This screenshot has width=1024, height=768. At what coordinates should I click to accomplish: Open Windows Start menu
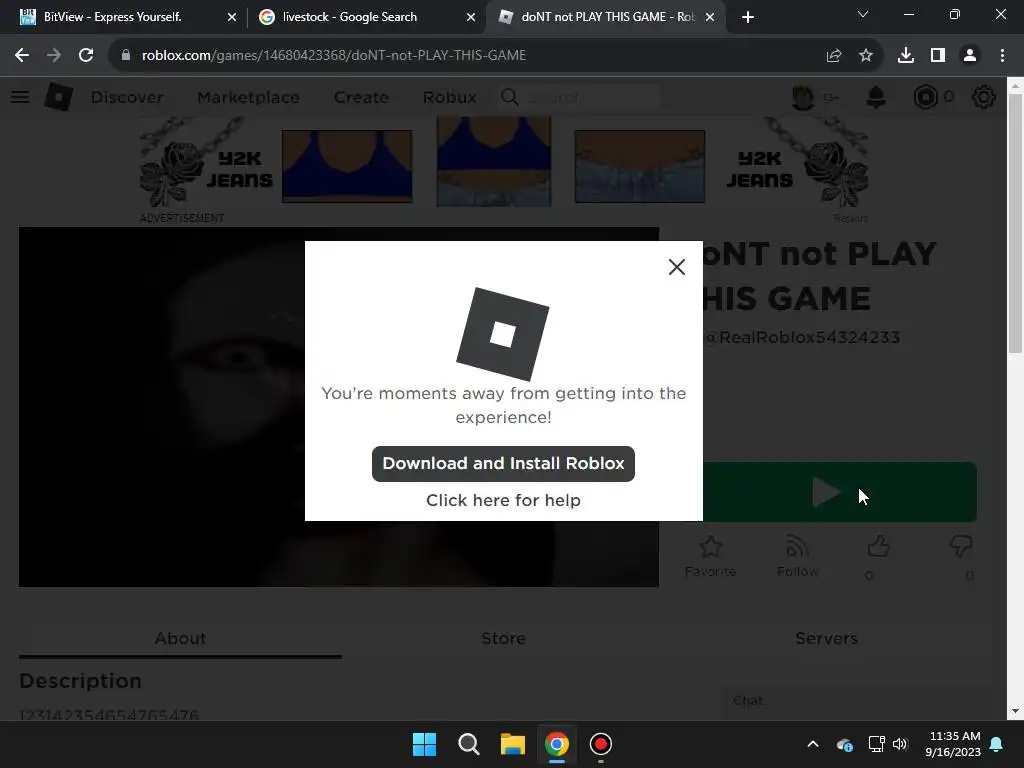pyautogui.click(x=424, y=744)
